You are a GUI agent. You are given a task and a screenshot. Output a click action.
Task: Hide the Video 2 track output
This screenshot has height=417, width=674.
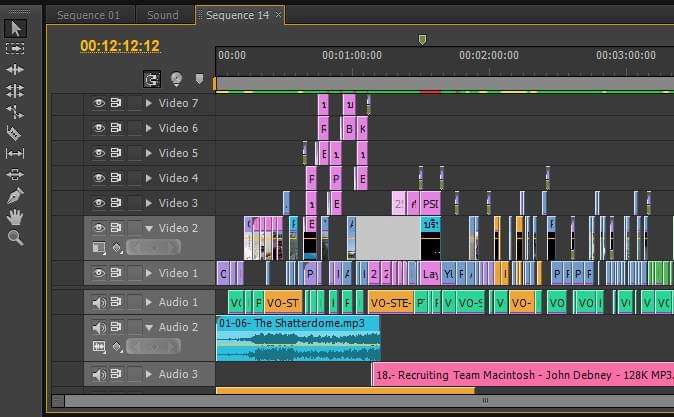[x=98, y=228]
